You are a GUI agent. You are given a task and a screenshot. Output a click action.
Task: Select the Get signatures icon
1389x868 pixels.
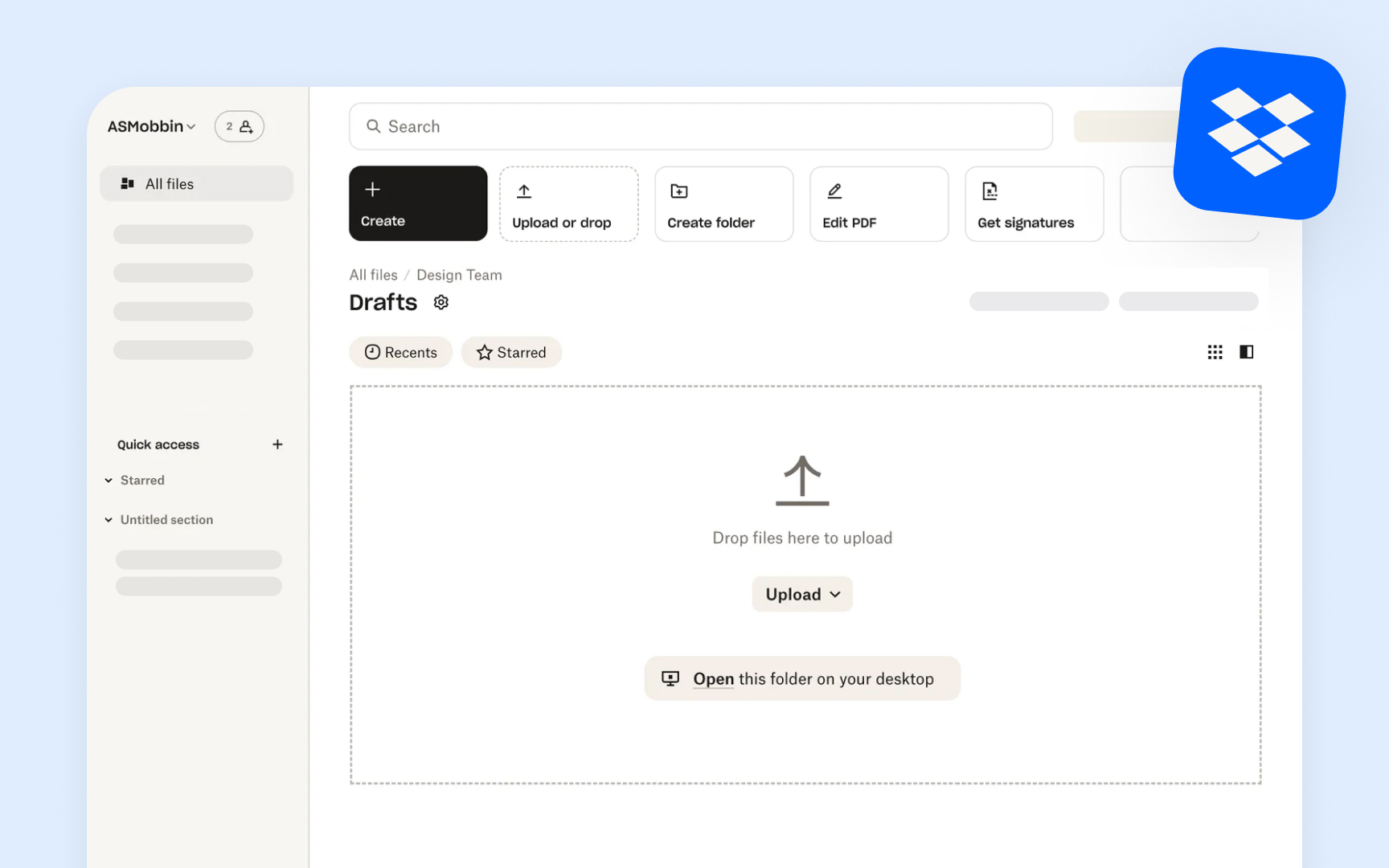point(990,191)
